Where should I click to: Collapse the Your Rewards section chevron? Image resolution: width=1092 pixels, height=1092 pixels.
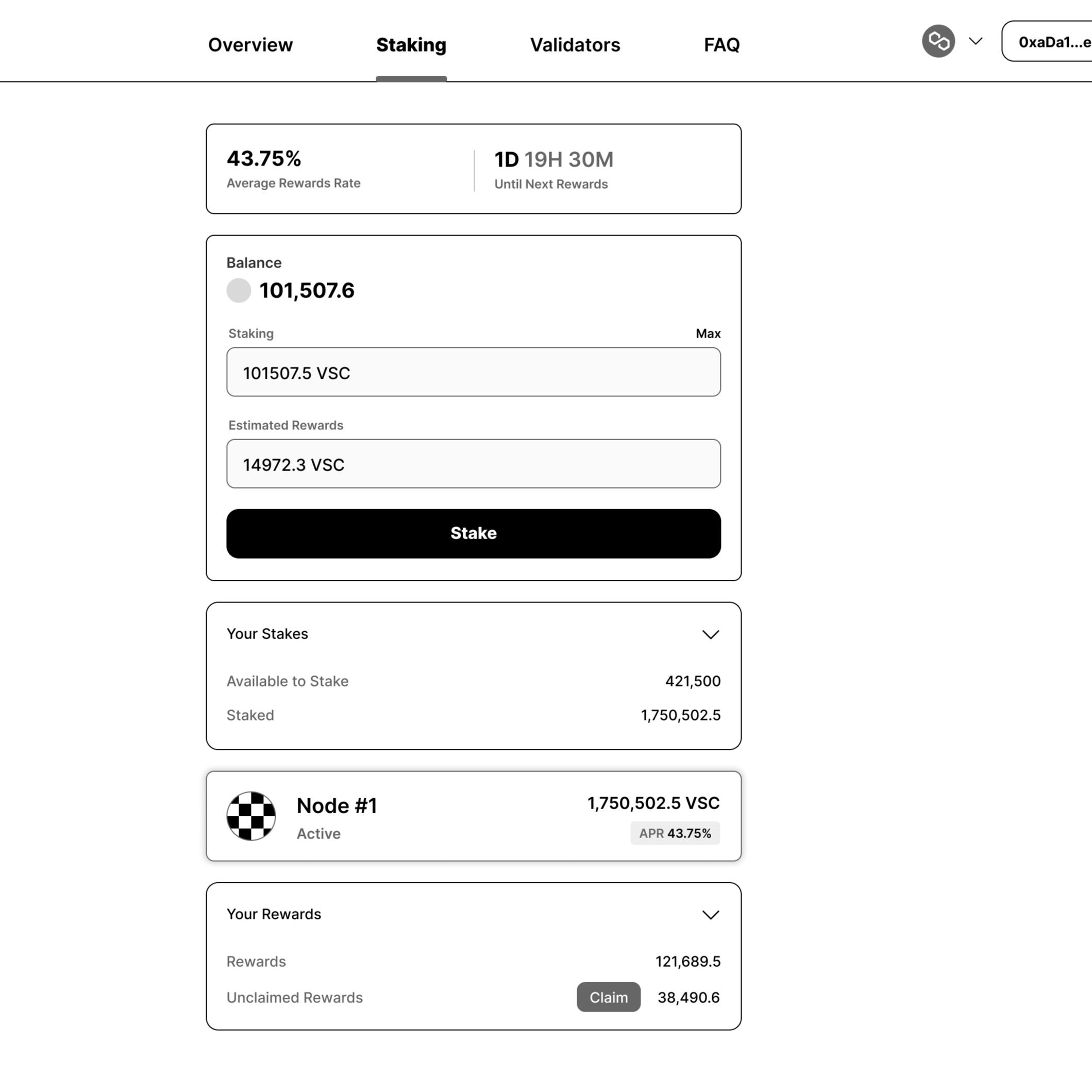pos(711,915)
